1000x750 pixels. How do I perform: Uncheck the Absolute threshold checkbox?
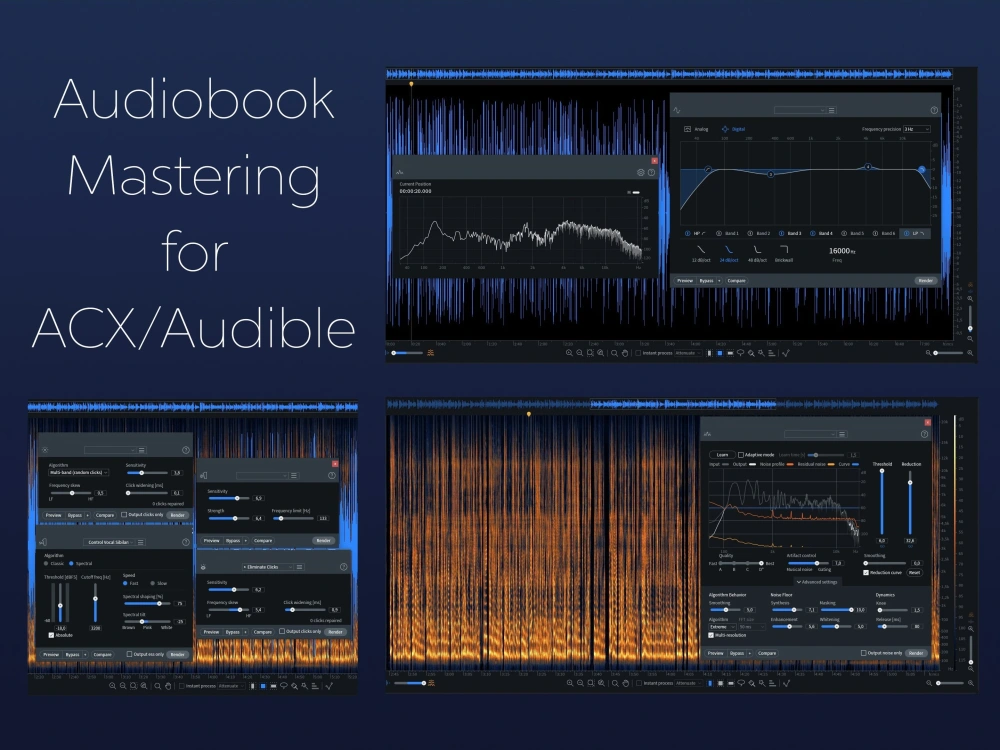(51, 635)
